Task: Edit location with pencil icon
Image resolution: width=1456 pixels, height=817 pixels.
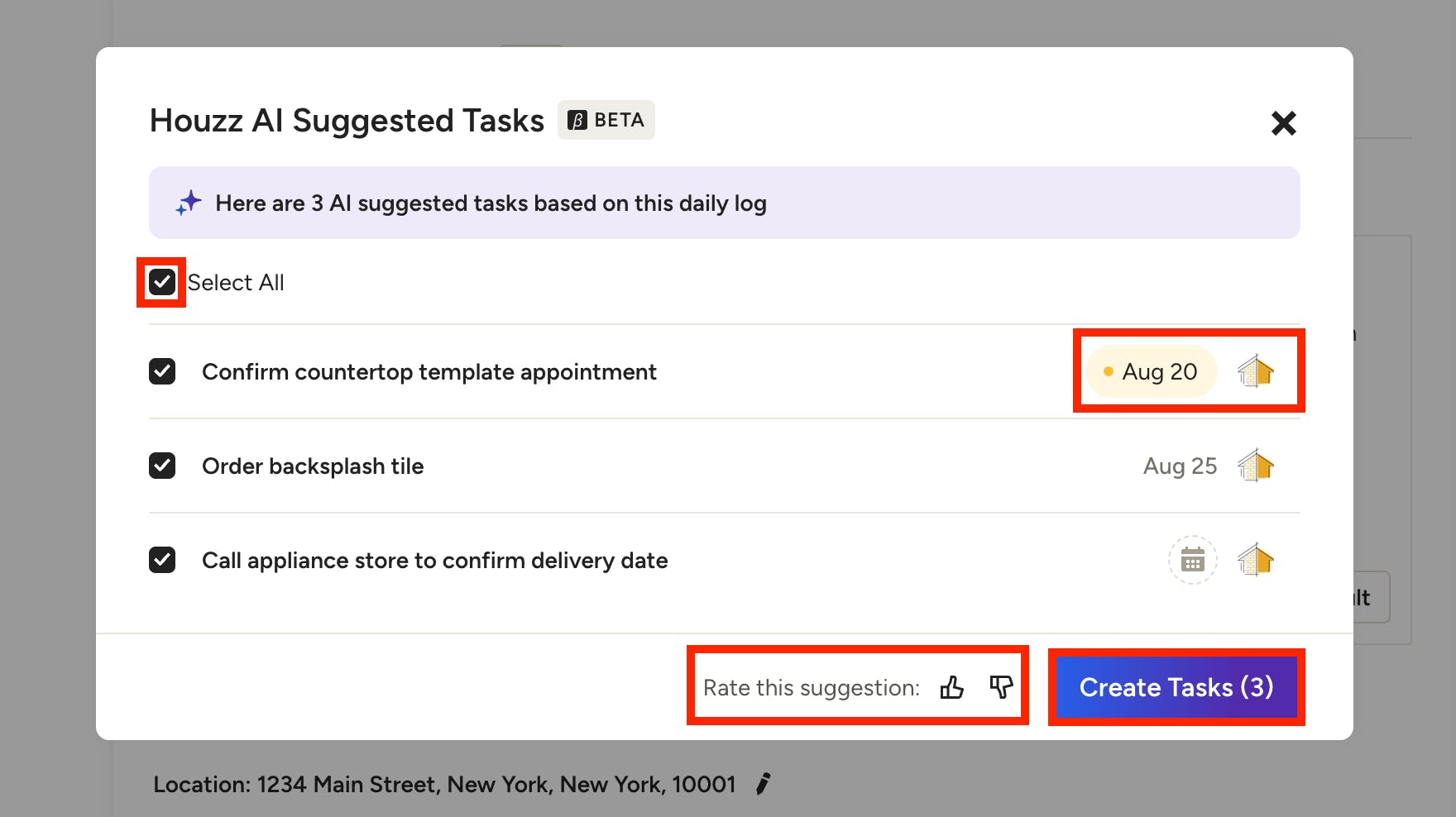Action: click(764, 783)
